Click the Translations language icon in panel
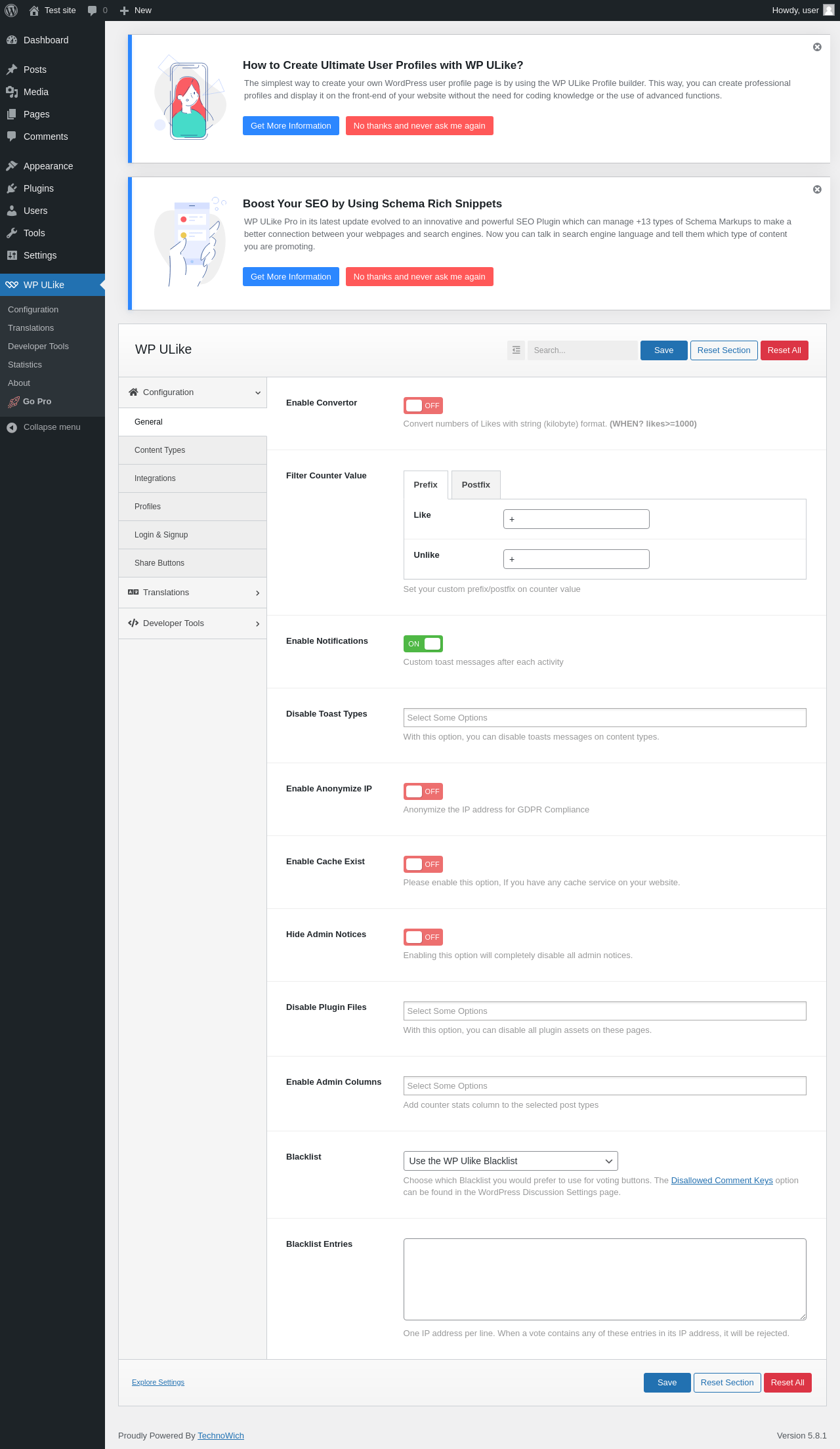Screen dimensions: 840x1449 (x=133, y=593)
